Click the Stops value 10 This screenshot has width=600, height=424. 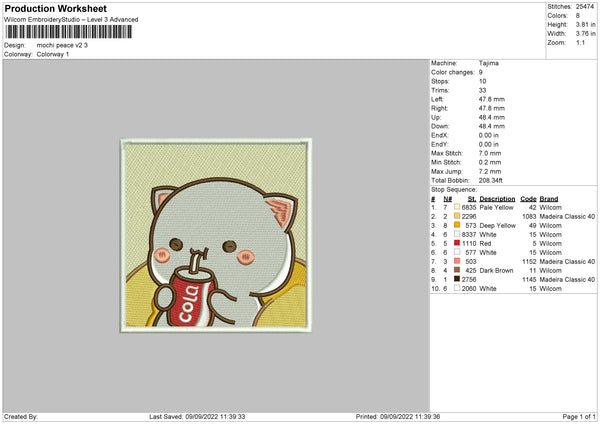coord(482,81)
